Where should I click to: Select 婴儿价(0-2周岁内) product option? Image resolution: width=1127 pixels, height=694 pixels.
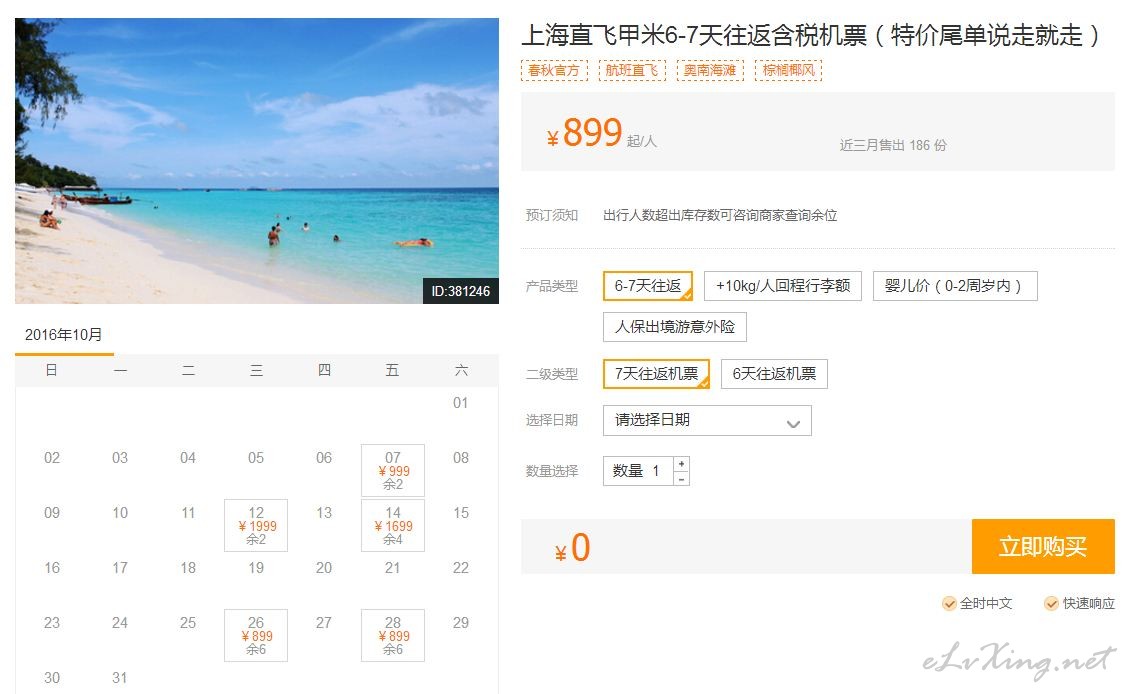[x=954, y=286]
